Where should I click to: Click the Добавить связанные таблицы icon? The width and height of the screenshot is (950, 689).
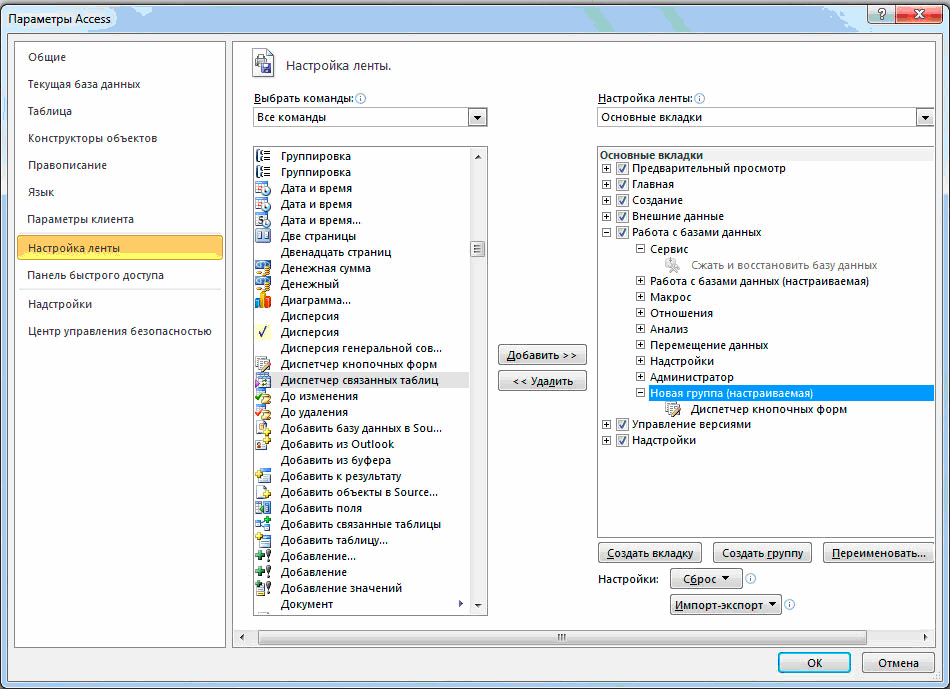tap(263, 524)
